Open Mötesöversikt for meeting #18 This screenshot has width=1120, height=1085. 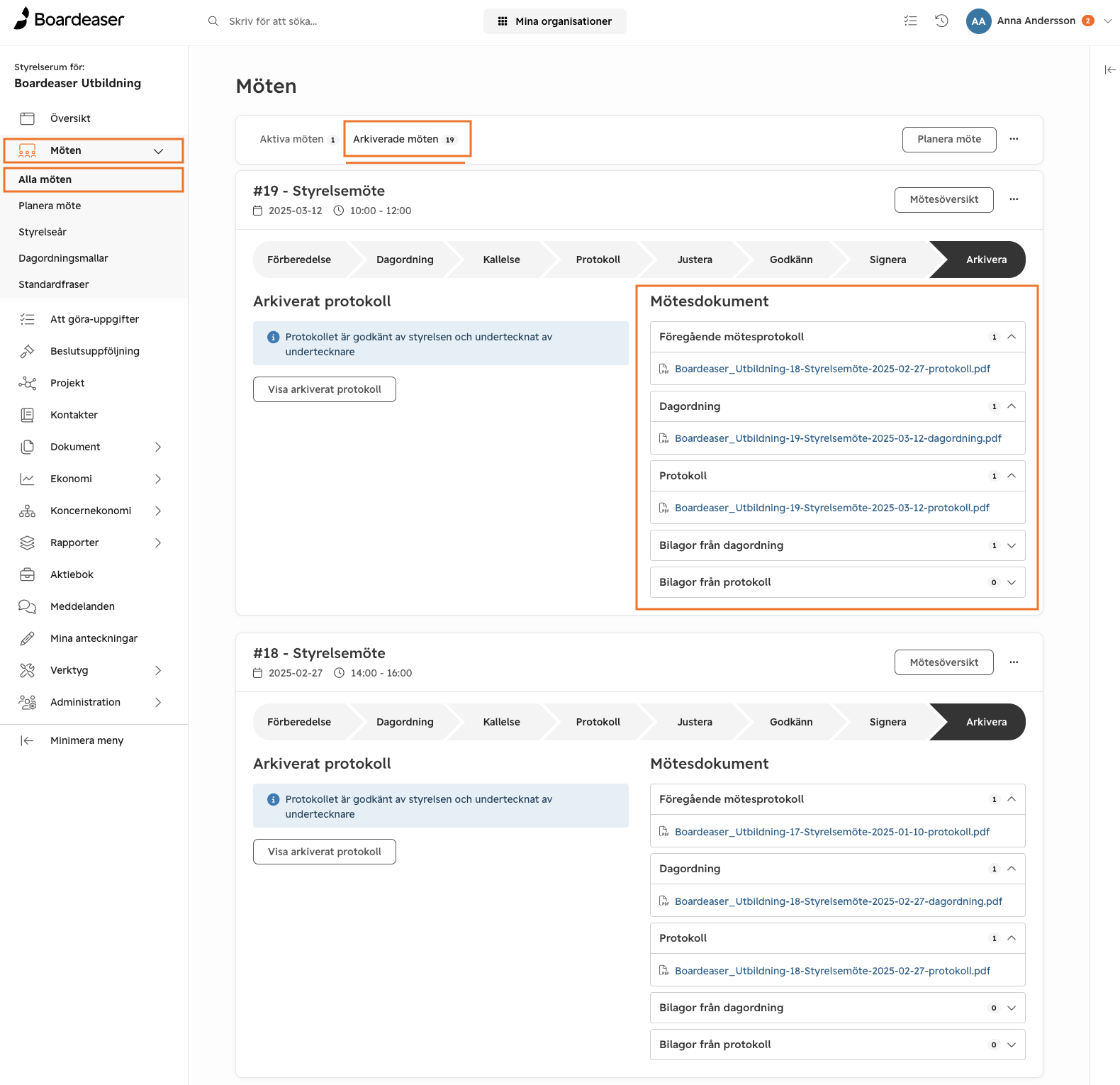[x=943, y=662]
